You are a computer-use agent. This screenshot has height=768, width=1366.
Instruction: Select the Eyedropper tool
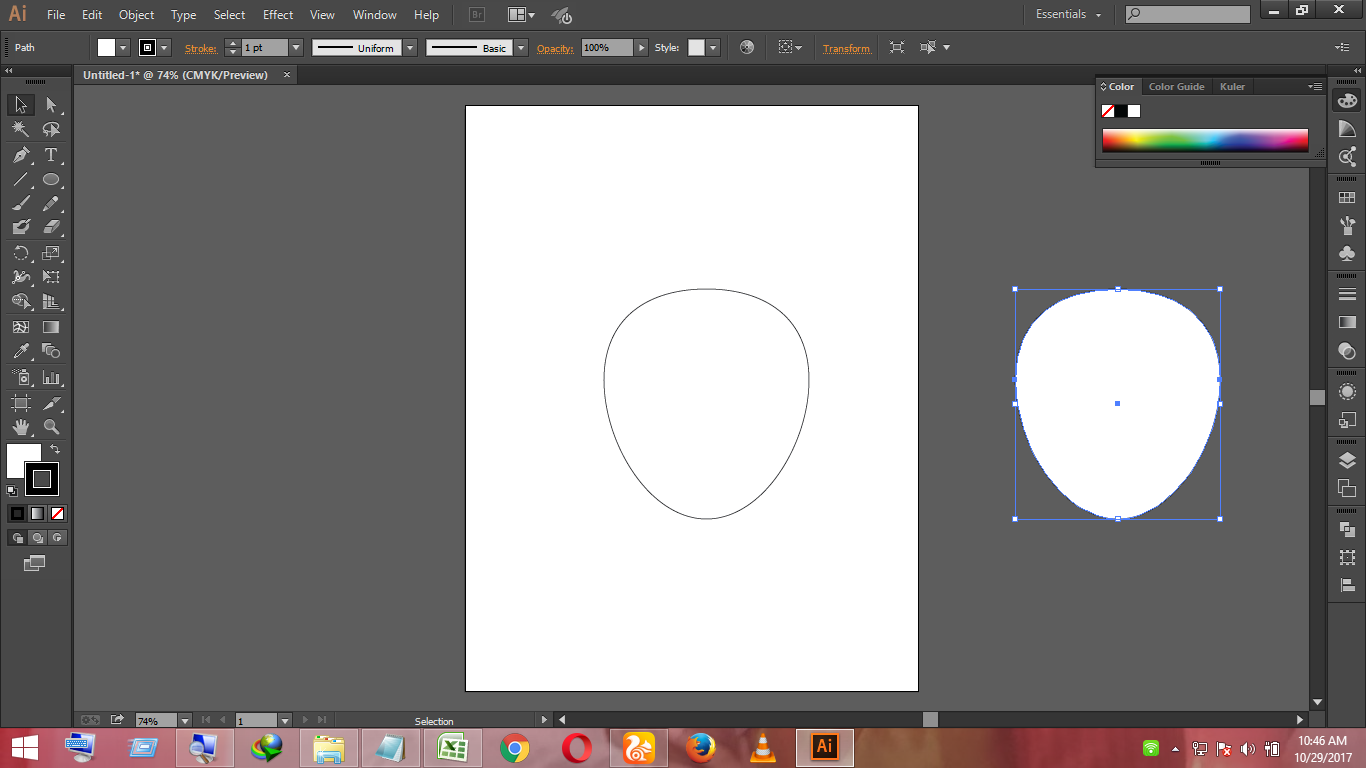point(20,351)
